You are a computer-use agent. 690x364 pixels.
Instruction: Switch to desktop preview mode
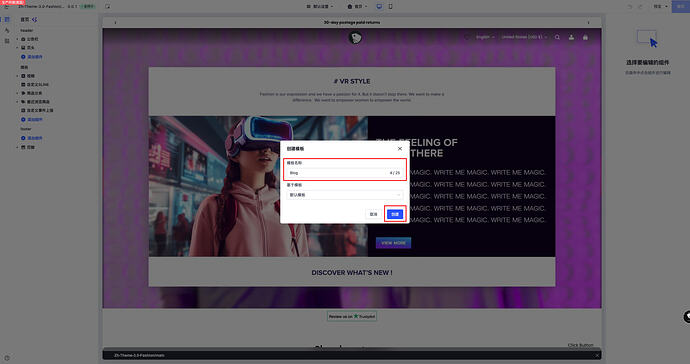pos(379,7)
